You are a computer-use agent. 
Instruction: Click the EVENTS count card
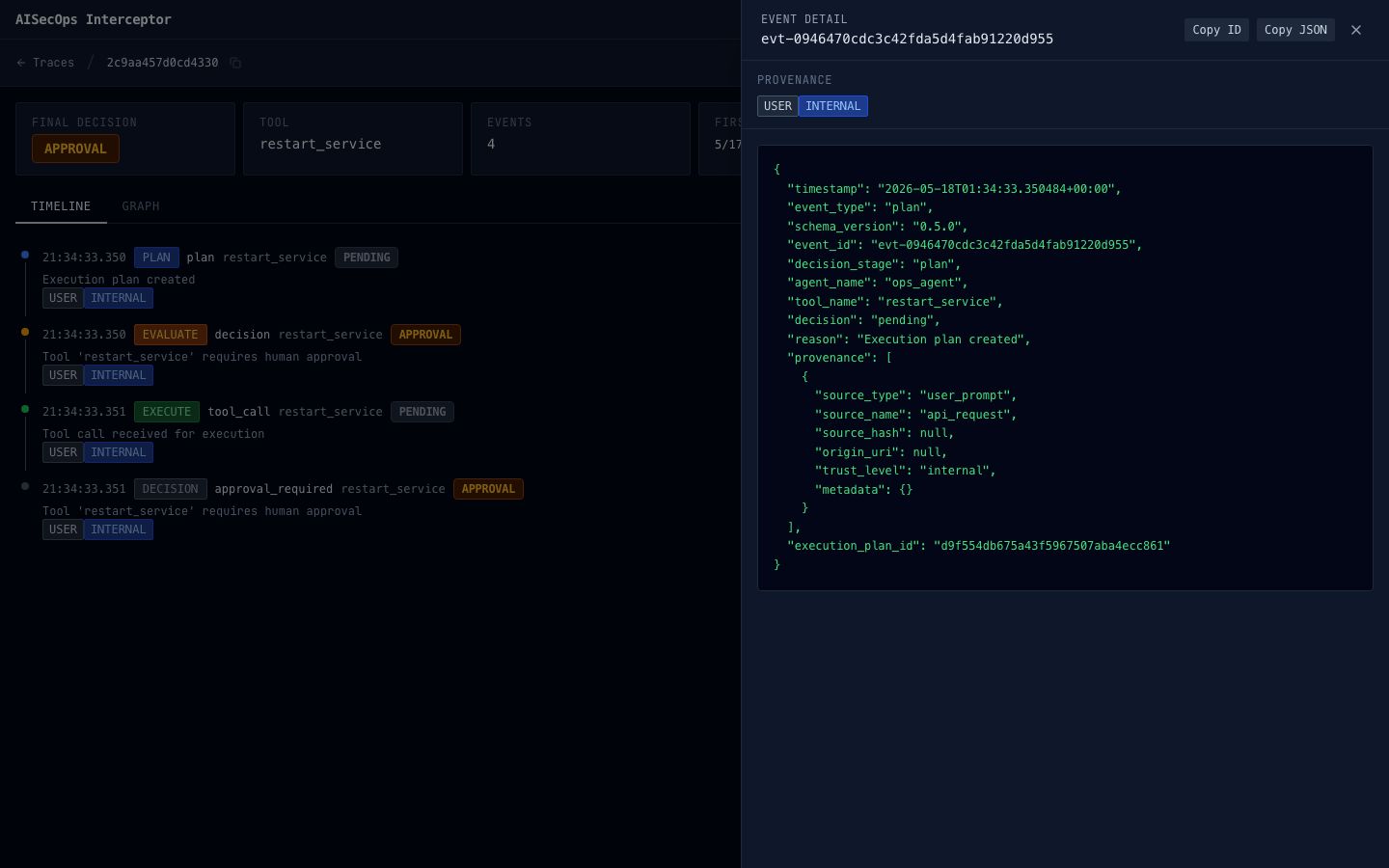[581, 139]
